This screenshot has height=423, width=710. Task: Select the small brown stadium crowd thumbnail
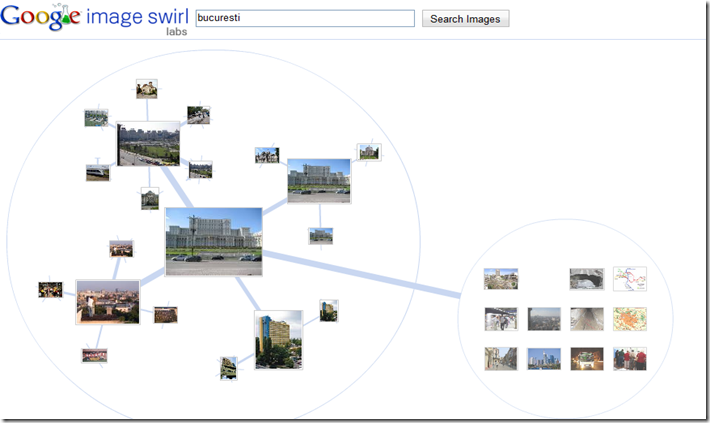pyautogui.click(x=166, y=315)
